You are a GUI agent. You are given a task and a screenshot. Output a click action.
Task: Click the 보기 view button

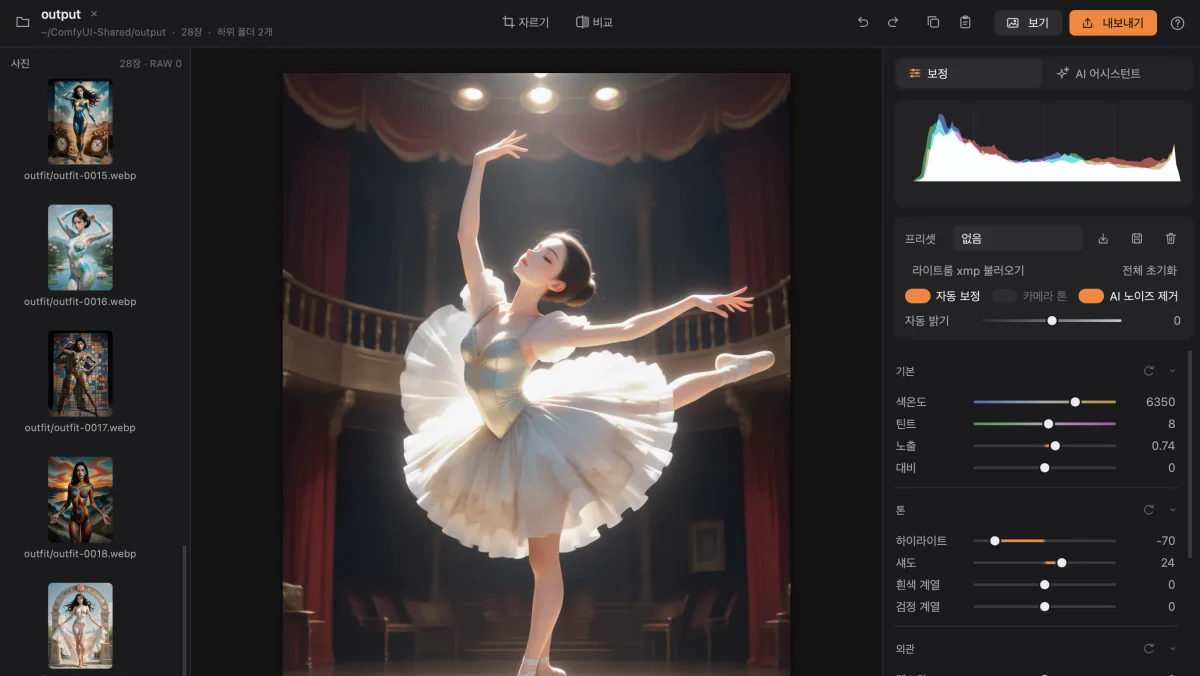1028,23
